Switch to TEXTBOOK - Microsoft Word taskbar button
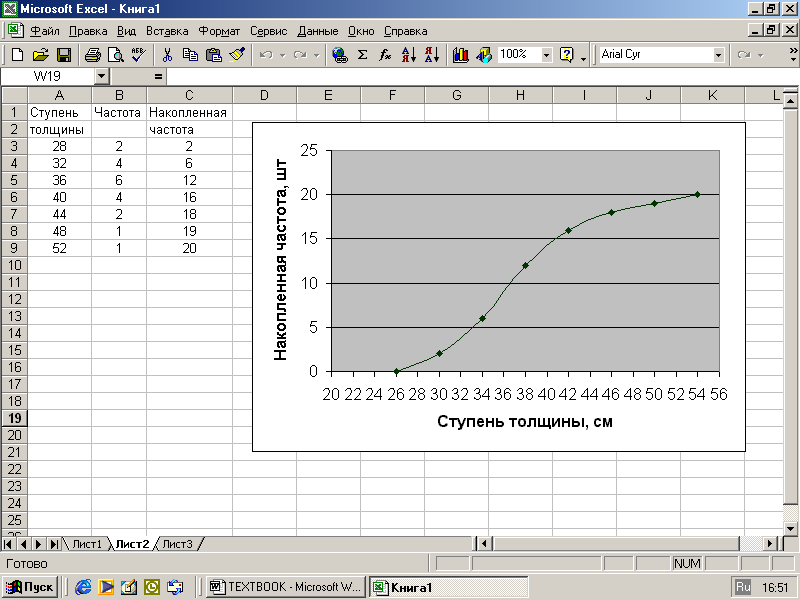Viewport: 800px width, 600px height. pos(286,587)
